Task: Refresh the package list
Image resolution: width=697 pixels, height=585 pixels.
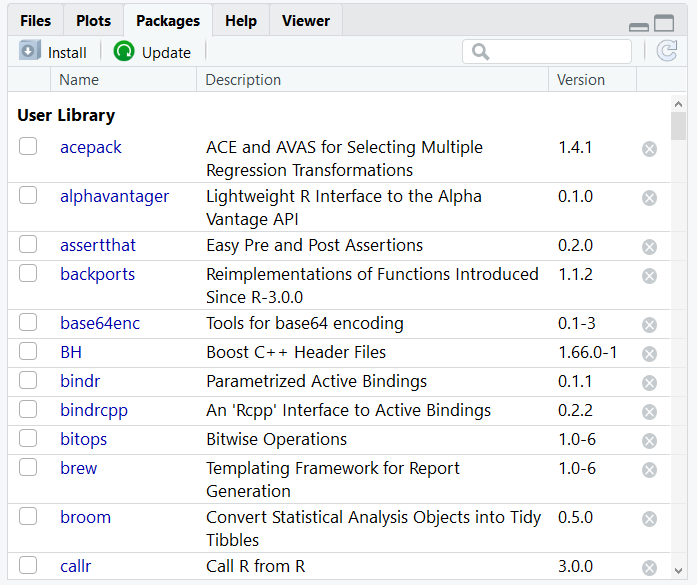Action: click(667, 52)
